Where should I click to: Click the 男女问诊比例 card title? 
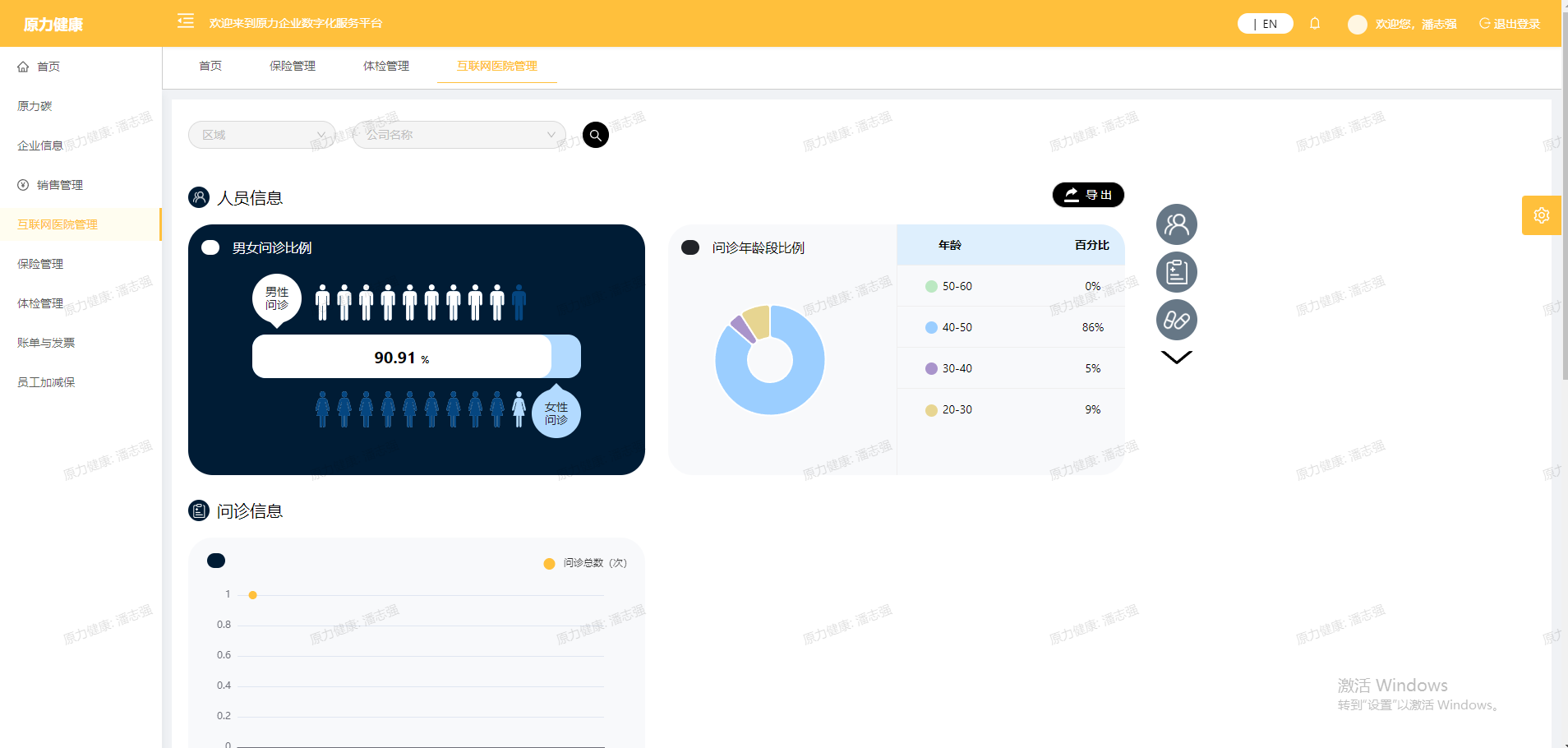coord(272,247)
